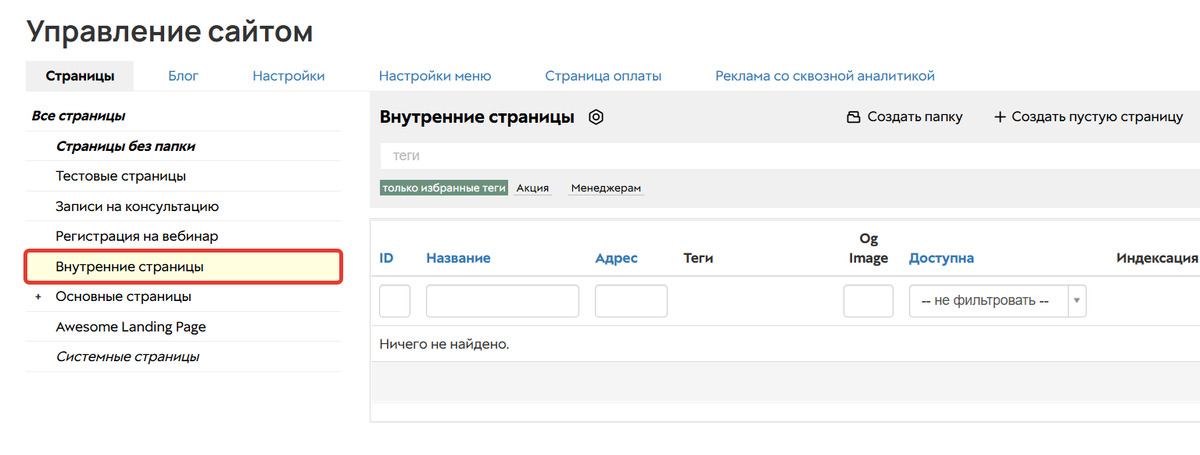Open the Awesome Landing Page folder

pos(131,327)
